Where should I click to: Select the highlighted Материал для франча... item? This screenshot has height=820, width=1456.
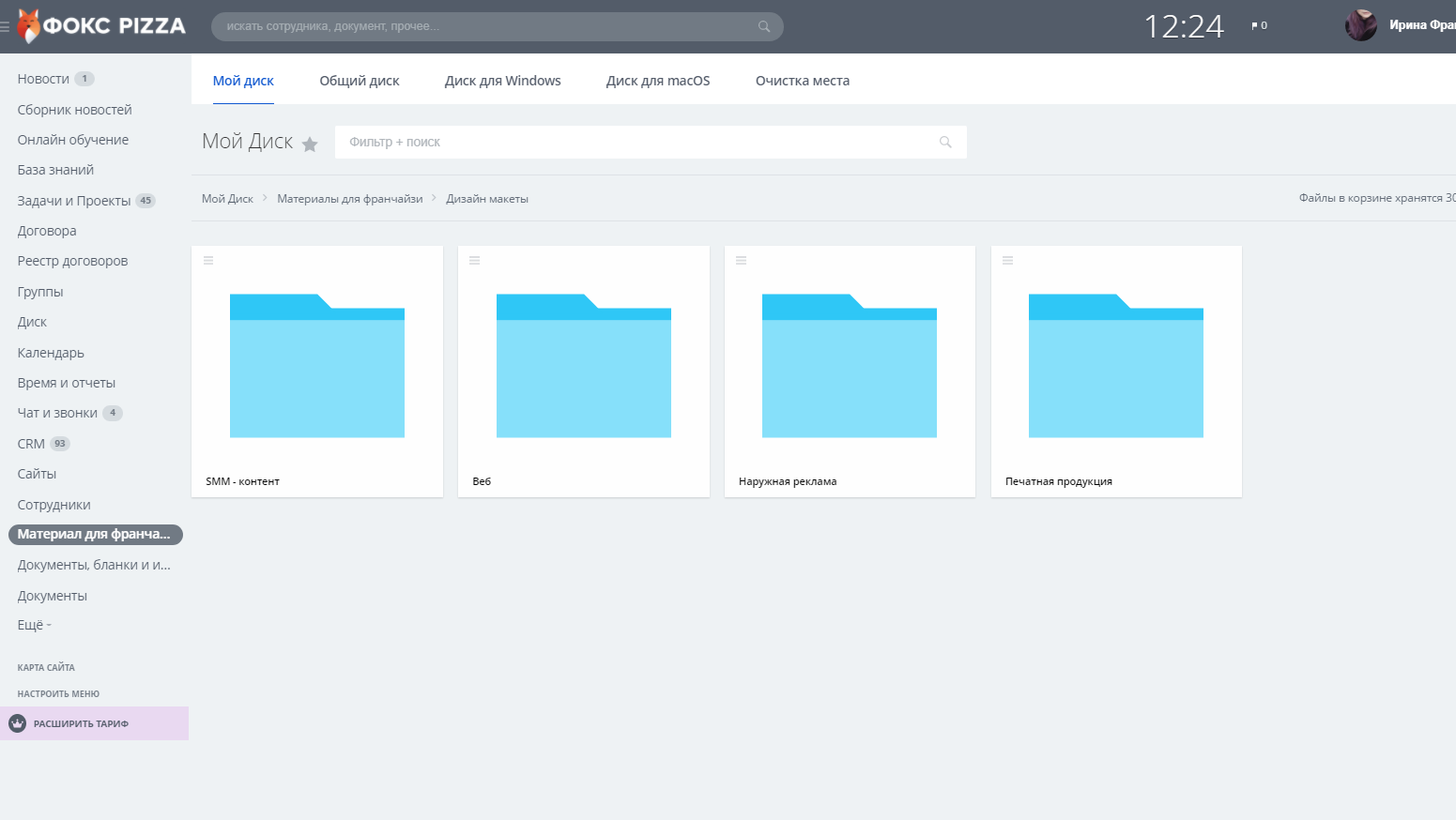(95, 535)
